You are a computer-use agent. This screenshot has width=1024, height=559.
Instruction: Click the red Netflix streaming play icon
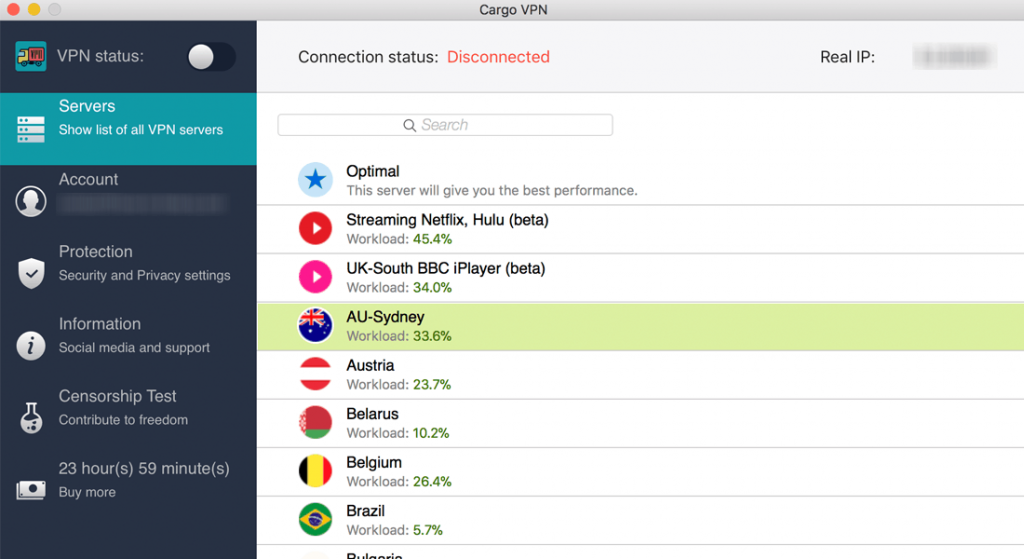pos(315,229)
